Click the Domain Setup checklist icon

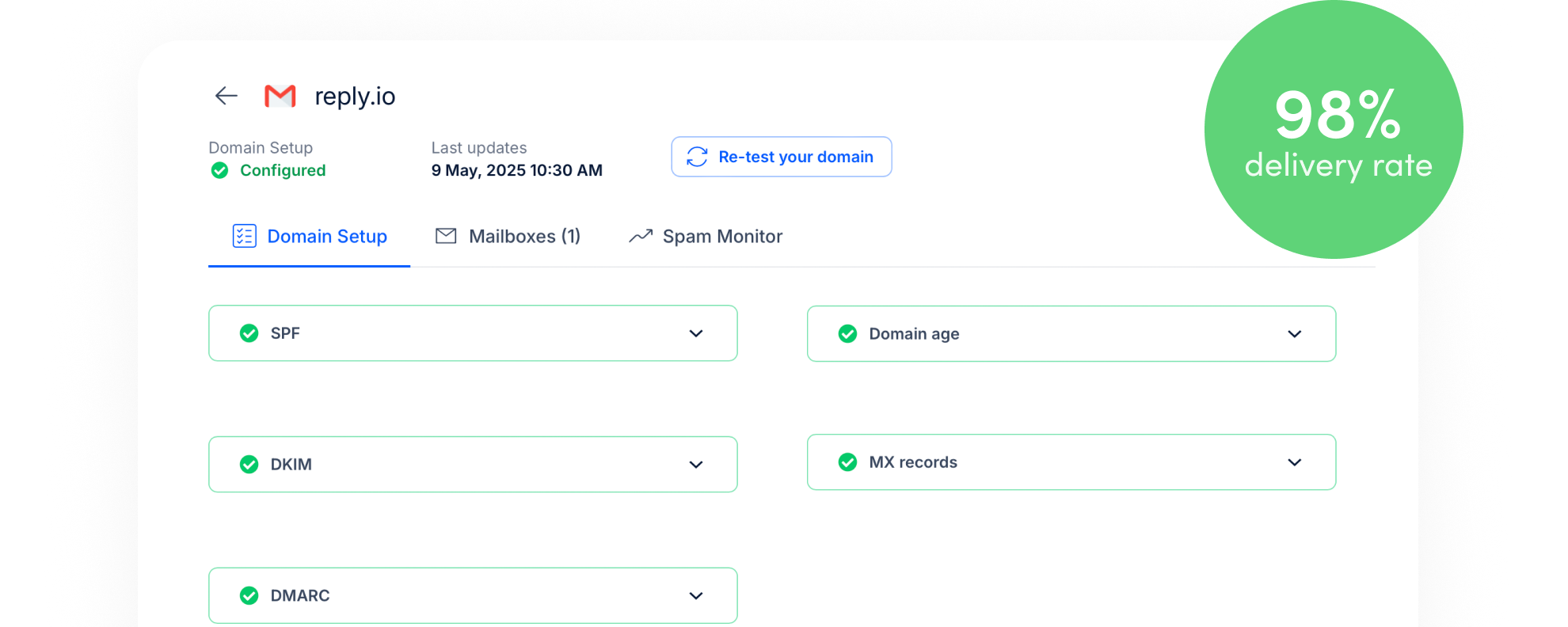tap(244, 236)
